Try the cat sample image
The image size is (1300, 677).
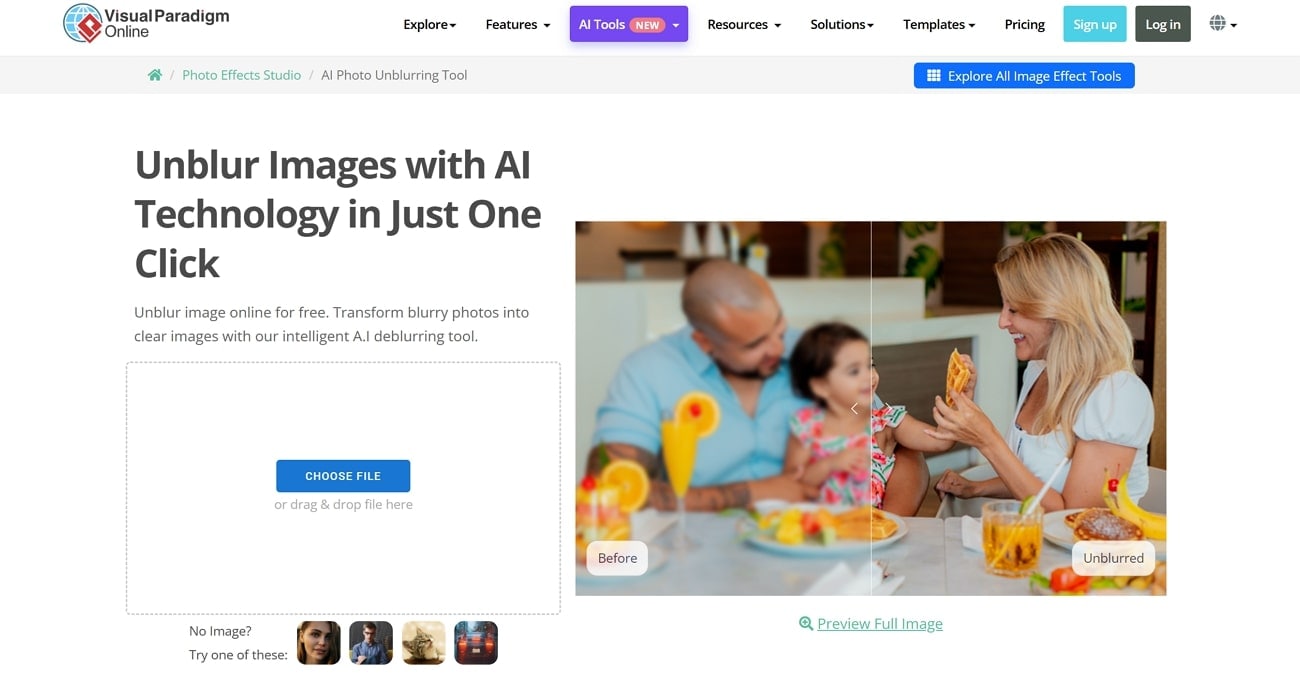pos(424,643)
